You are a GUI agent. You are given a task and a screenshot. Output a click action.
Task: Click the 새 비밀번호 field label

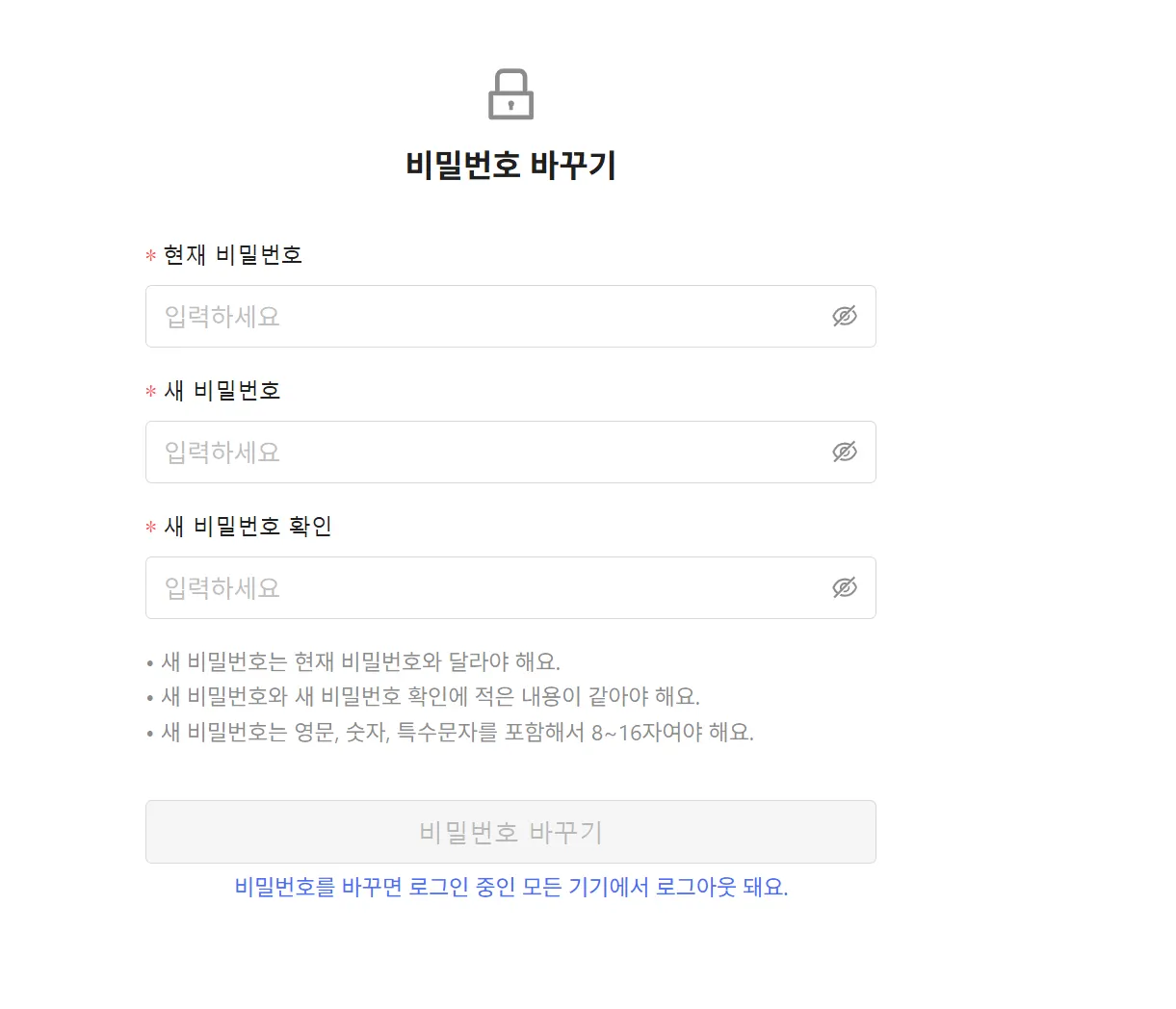(x=222, y=391)
